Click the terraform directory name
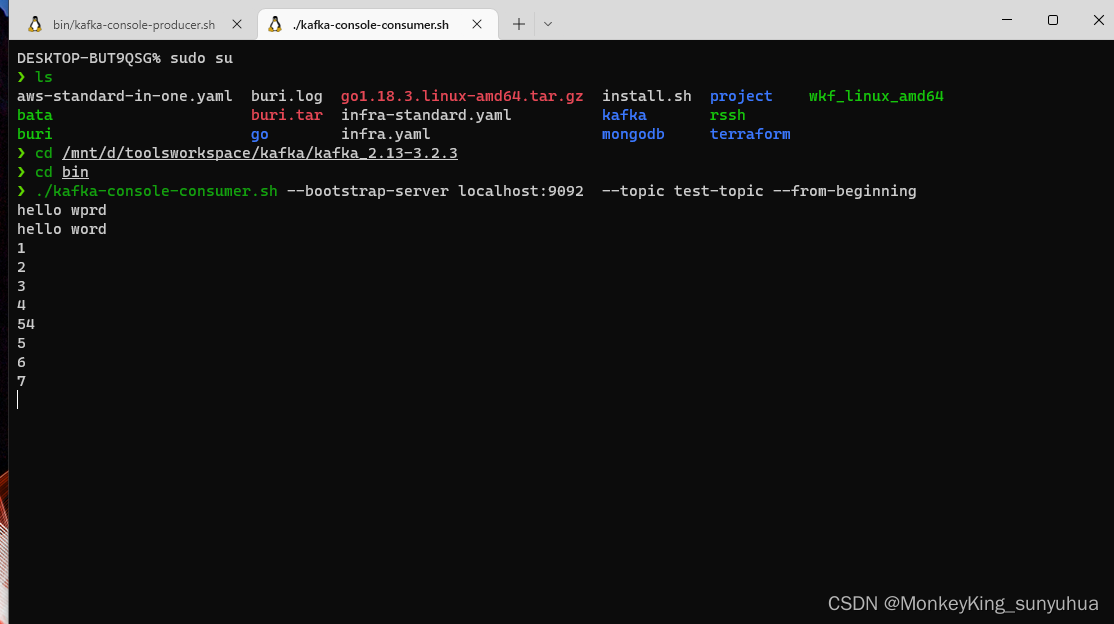This screenshot has height=624, width=1114. pyautogui.click(x=750, y=134)
